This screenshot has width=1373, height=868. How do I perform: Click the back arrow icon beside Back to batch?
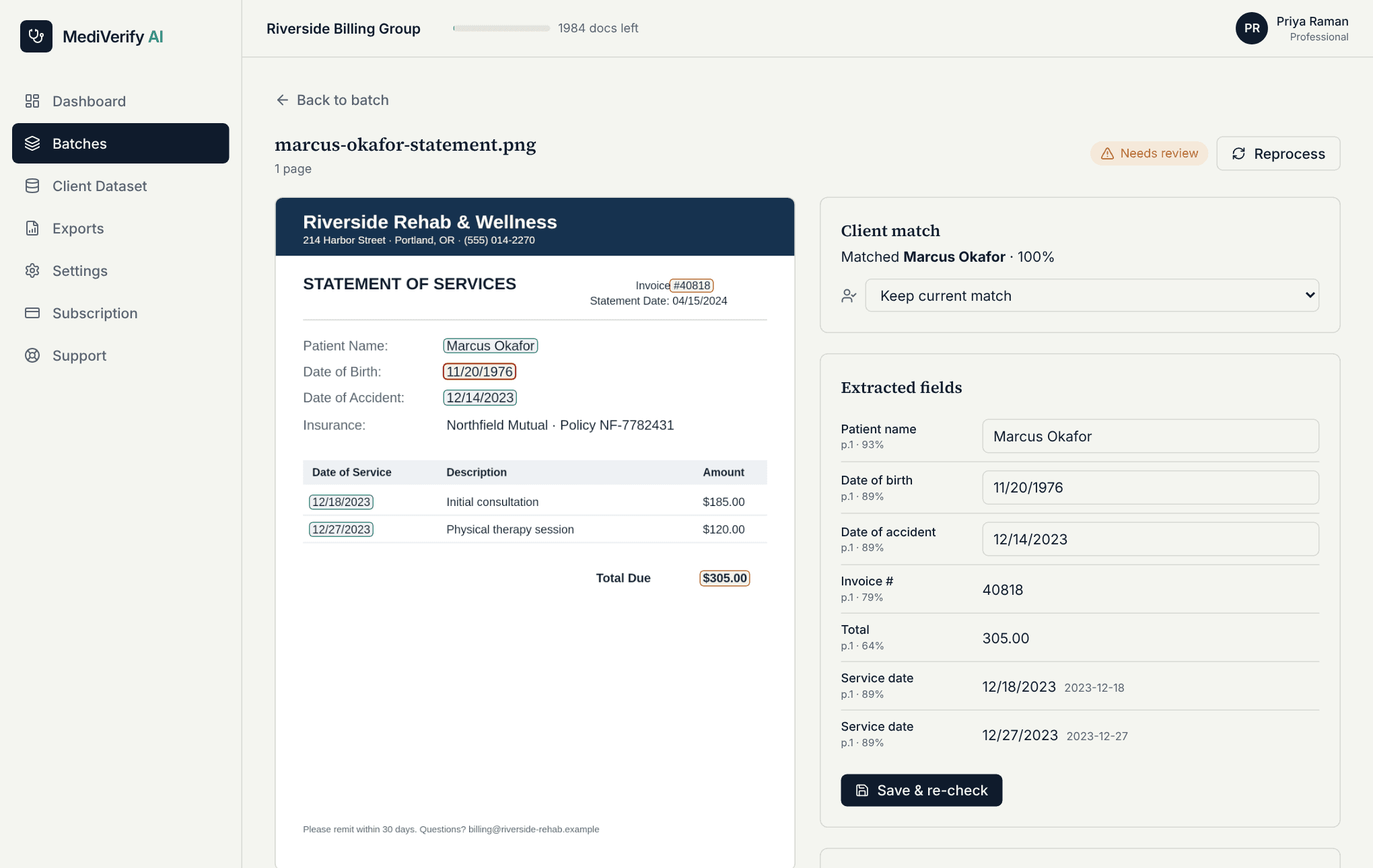282,100
